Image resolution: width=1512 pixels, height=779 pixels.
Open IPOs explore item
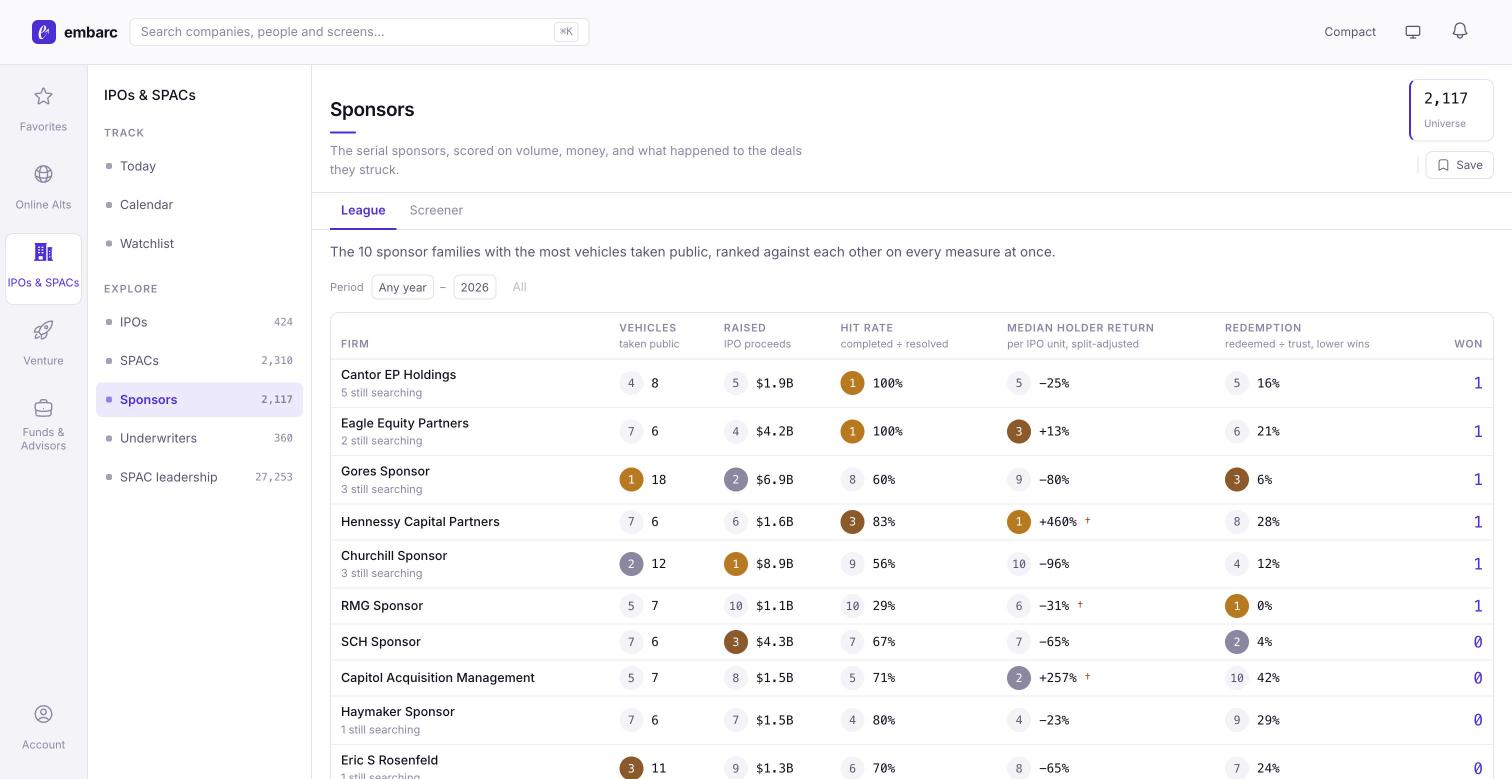[x=199, y=322]
